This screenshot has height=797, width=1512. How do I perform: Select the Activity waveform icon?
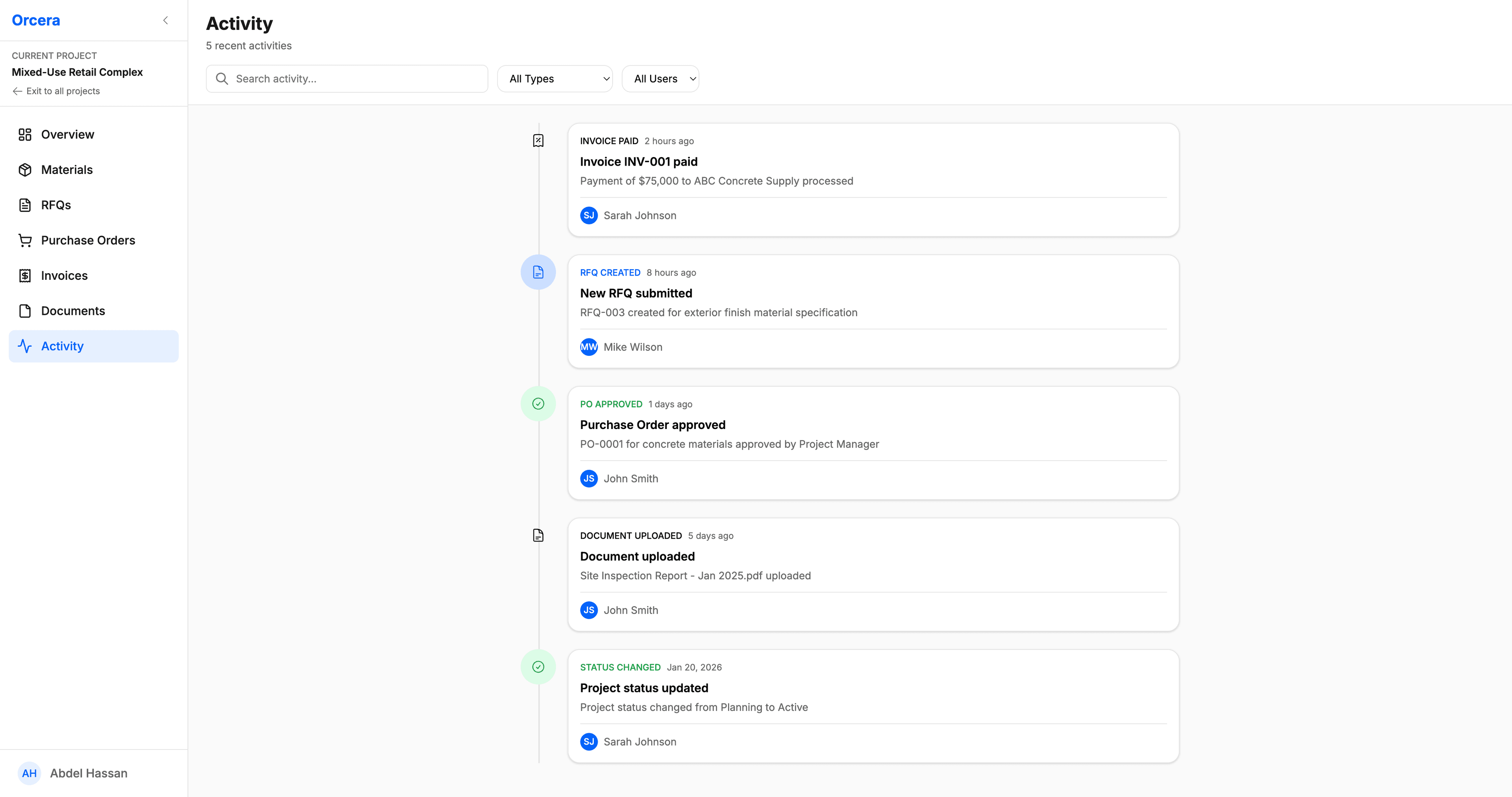(x=25, y=346)
